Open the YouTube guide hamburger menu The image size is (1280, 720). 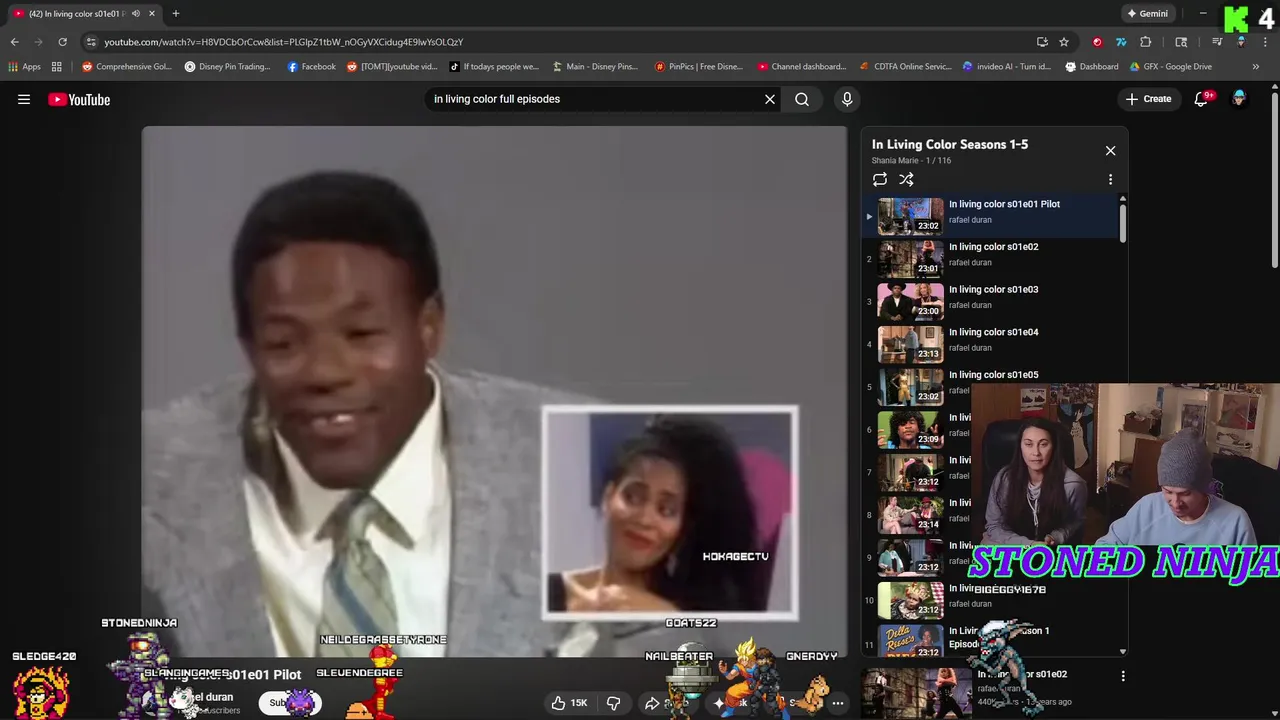pos(24,99)
